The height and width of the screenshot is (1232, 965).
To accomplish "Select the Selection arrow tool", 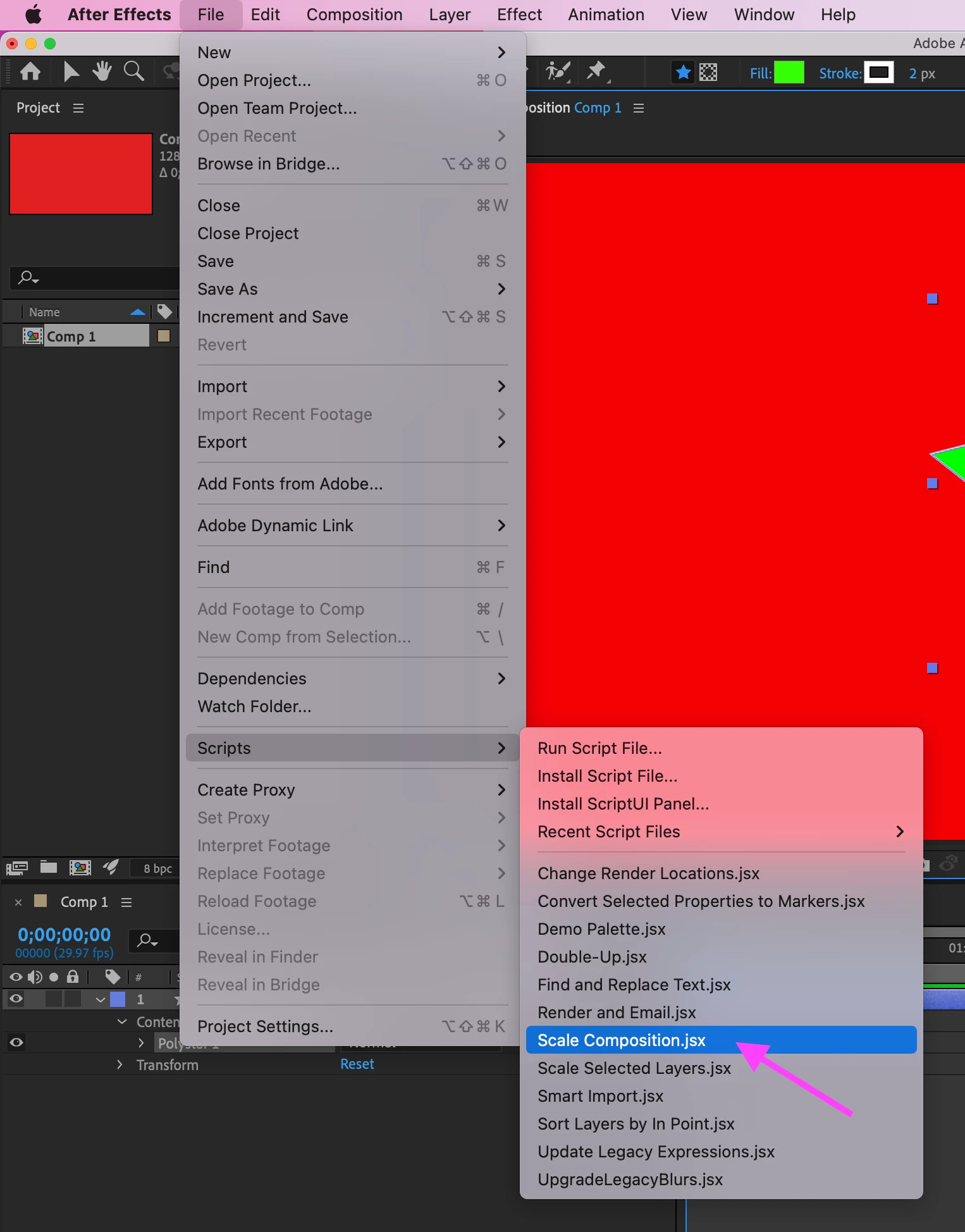I will point(71,71).
